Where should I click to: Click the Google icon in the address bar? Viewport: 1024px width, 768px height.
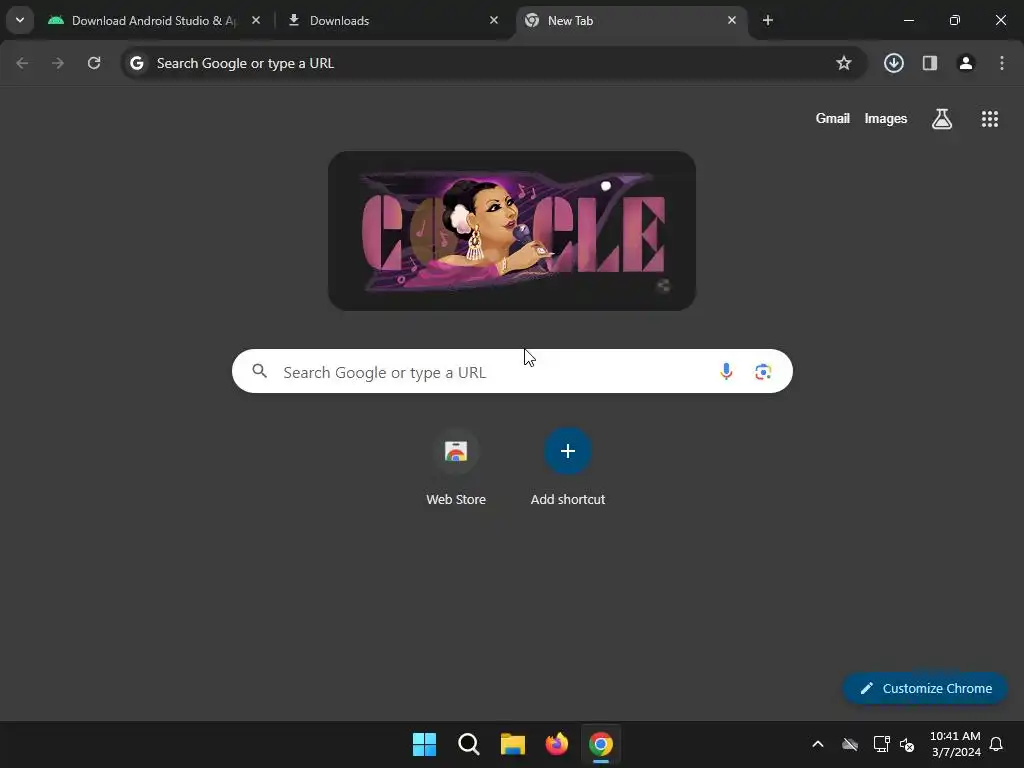click(136, 63)
